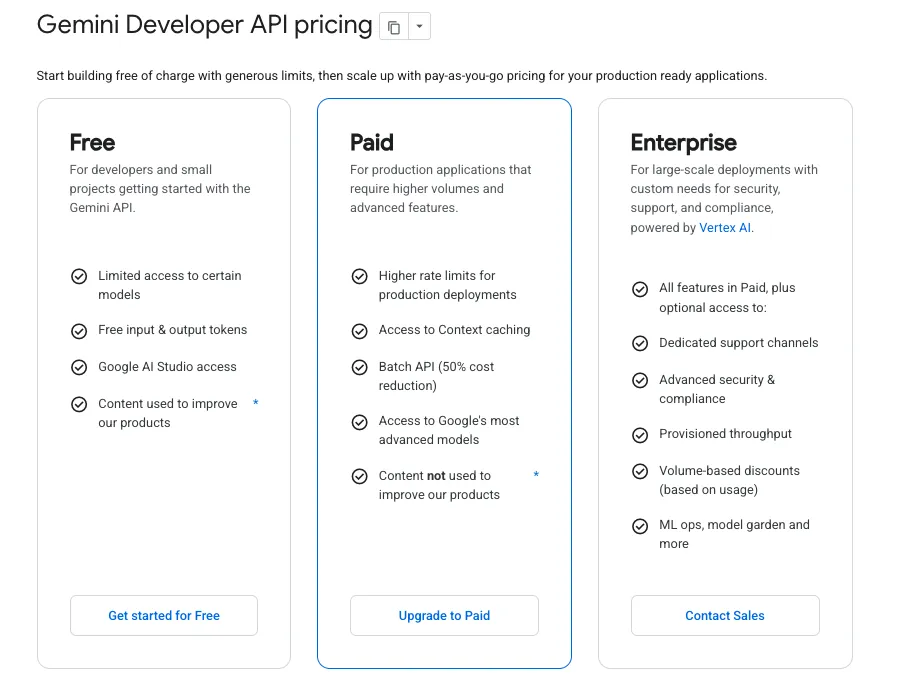Click the Get started for Free button
This screenshot has width=921, height=690.
164,616
